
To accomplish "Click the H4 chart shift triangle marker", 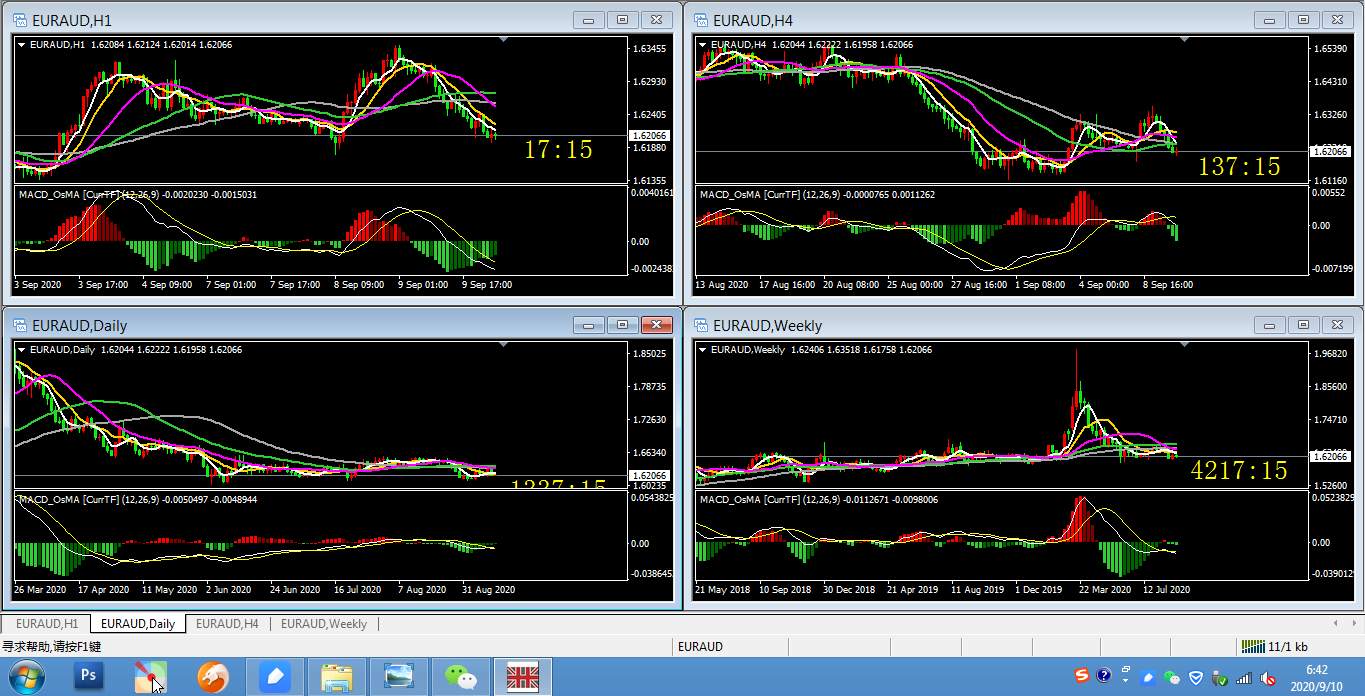I will (1184, 39).
